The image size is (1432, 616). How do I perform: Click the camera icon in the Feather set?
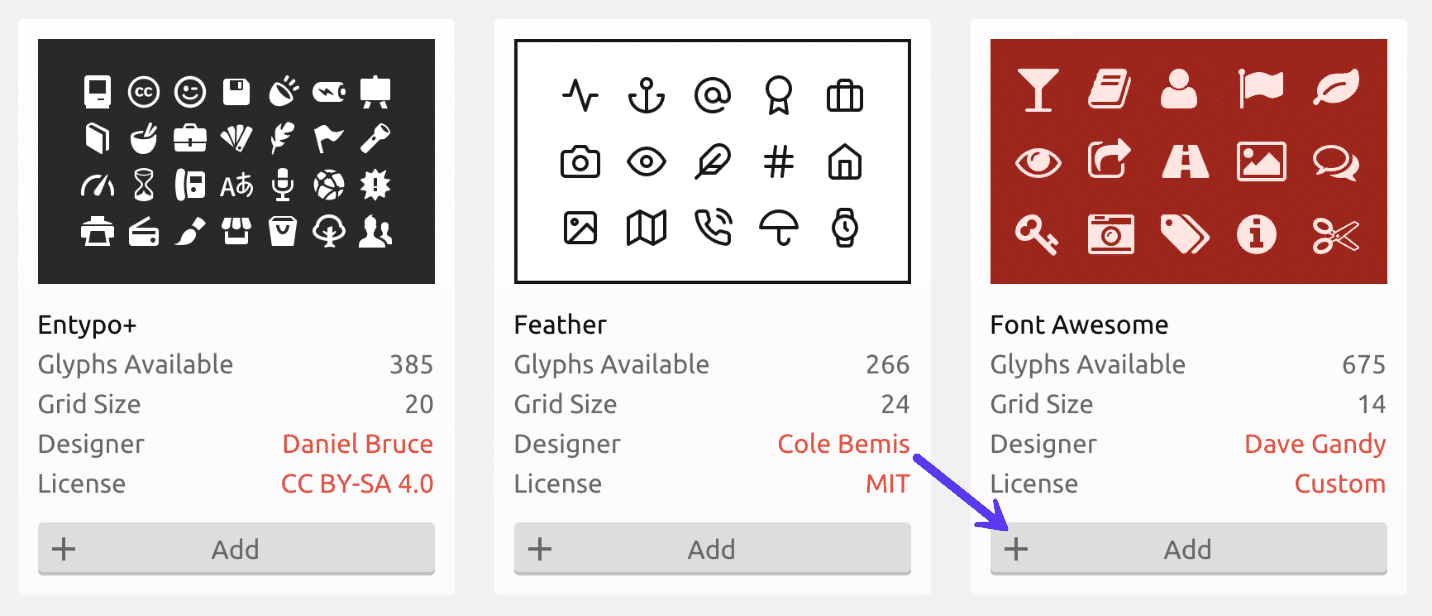(580, 162)
